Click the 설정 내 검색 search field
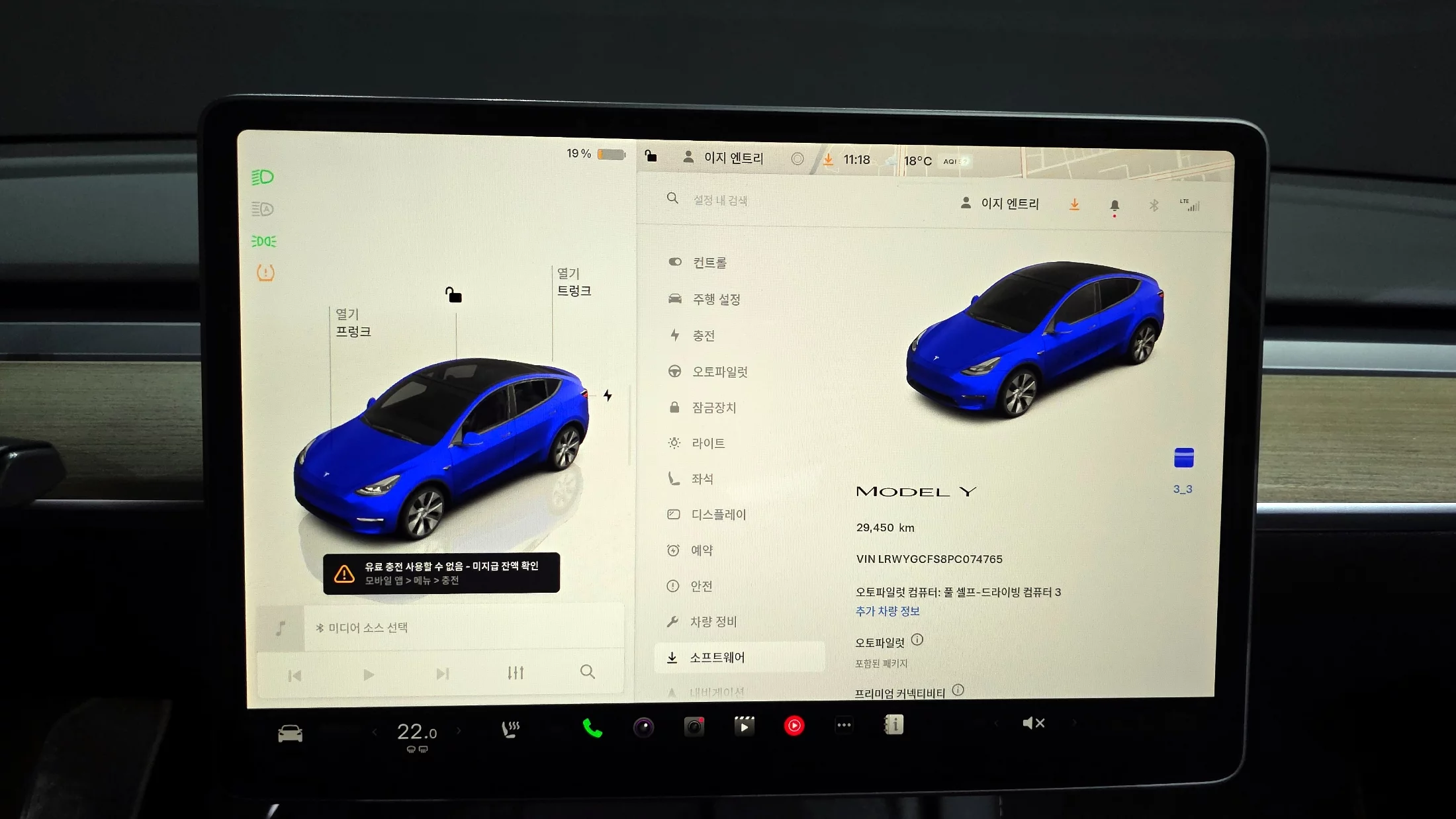Image resolution: width=1456 pixels, height=819 pixels. [720, 200]
